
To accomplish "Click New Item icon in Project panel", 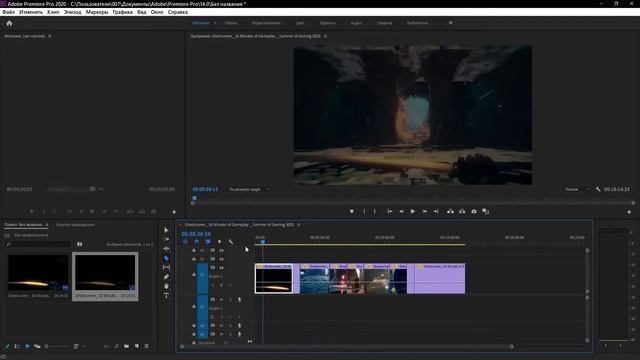I will pyautogui.click(x=136, y=347).
